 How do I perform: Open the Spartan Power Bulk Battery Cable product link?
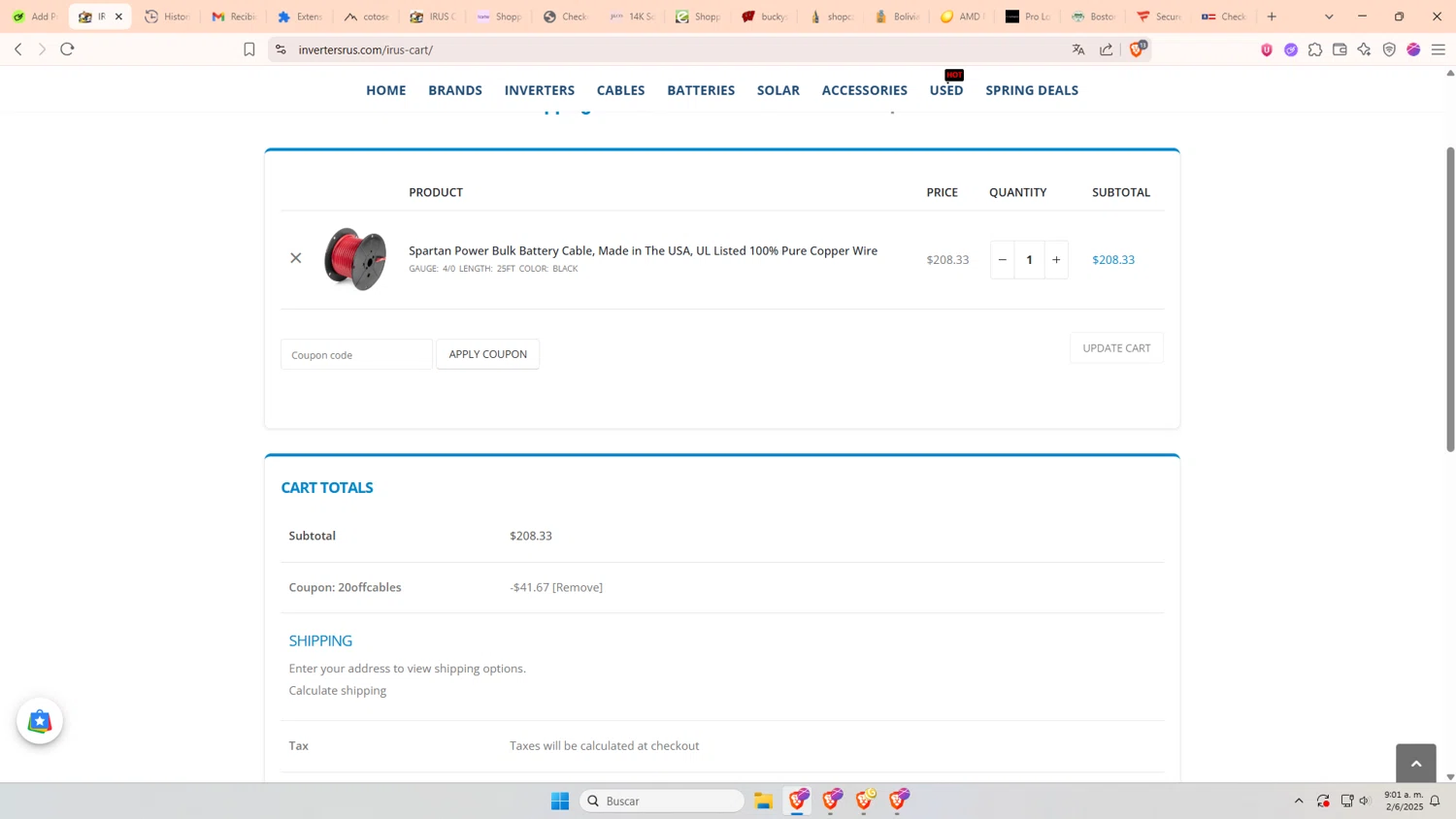coord(643,250)
